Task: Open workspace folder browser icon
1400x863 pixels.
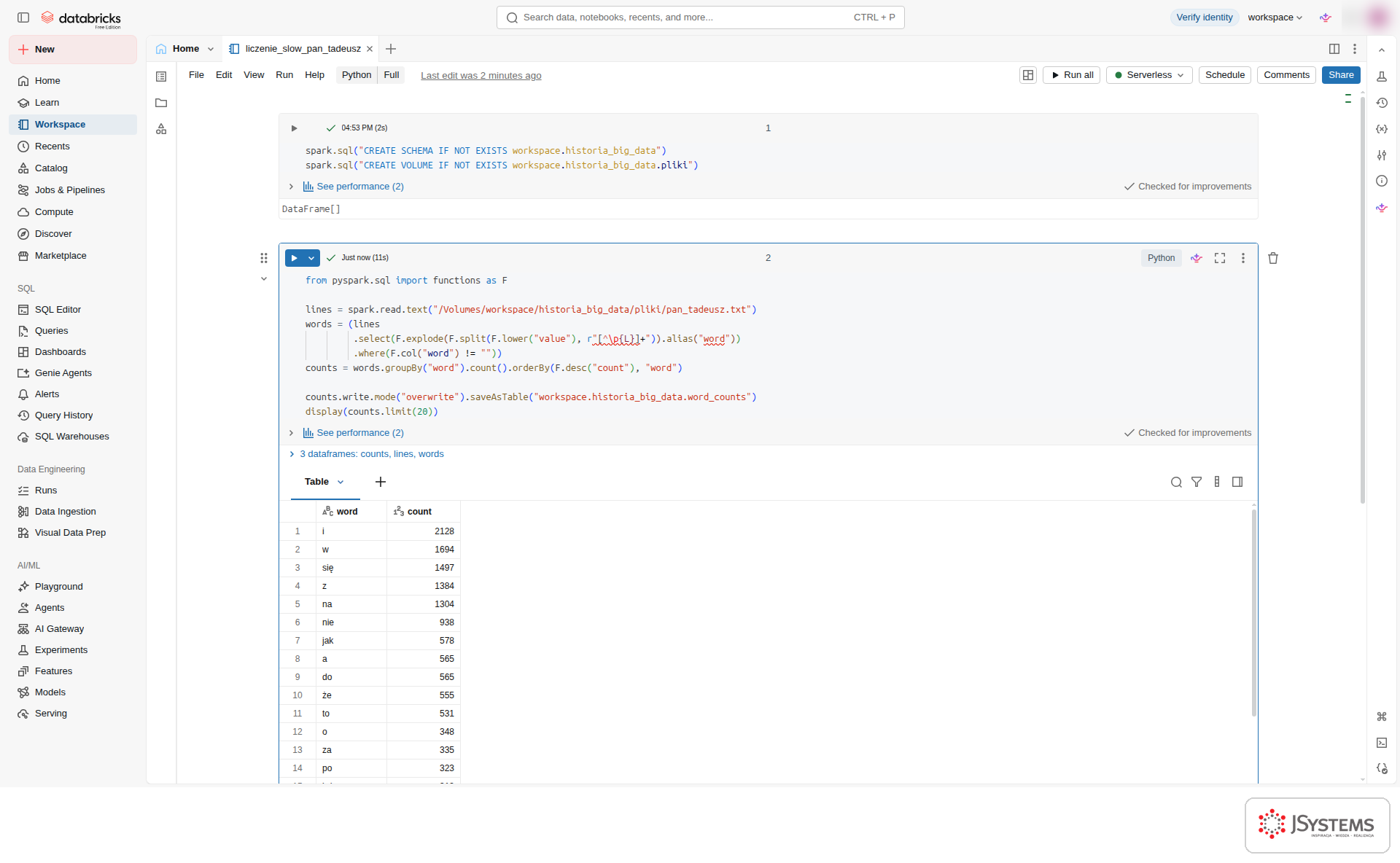Action: pos(161,103)
